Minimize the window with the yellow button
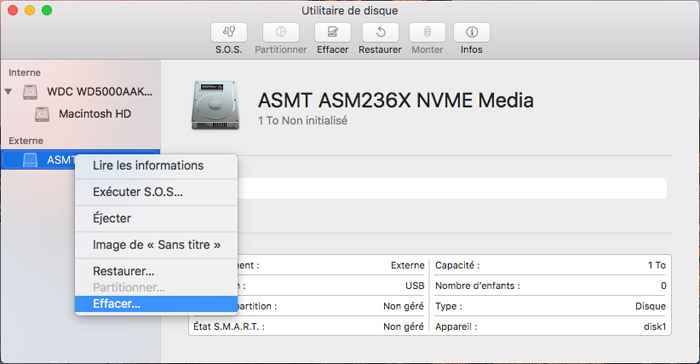 (x=30, y=10)
